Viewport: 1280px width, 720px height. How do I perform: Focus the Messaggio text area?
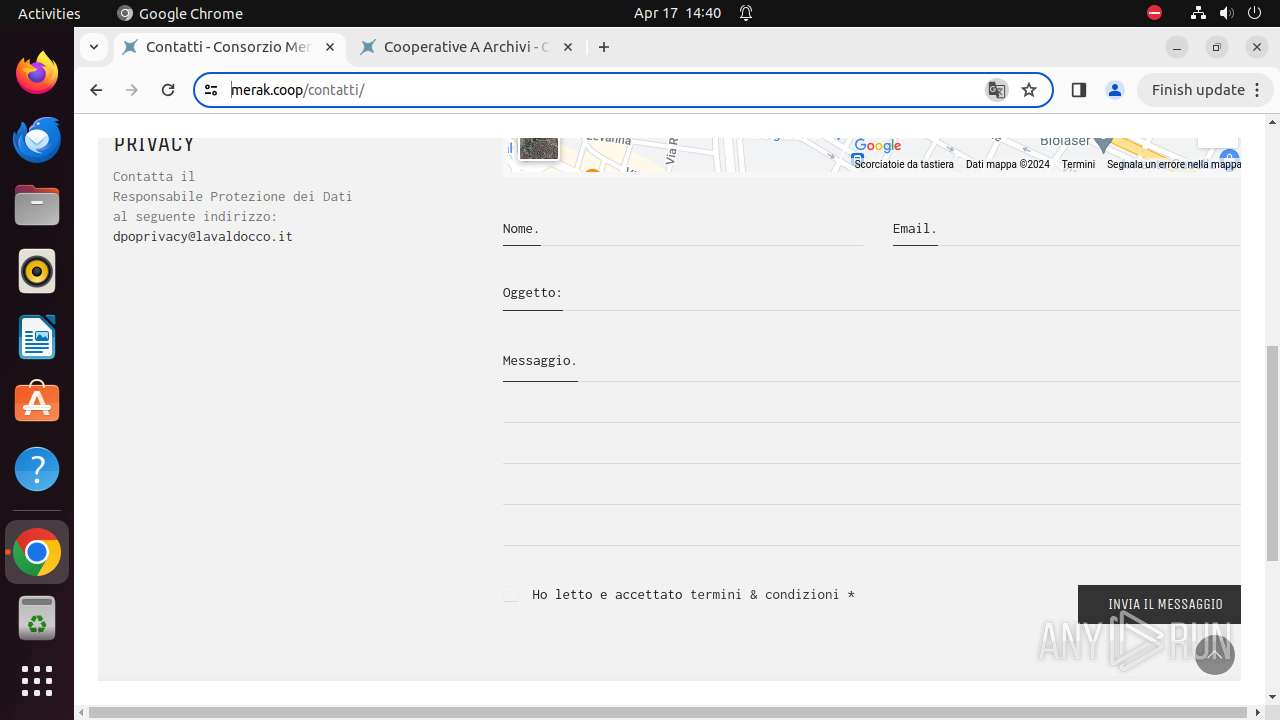pos(871,446)
